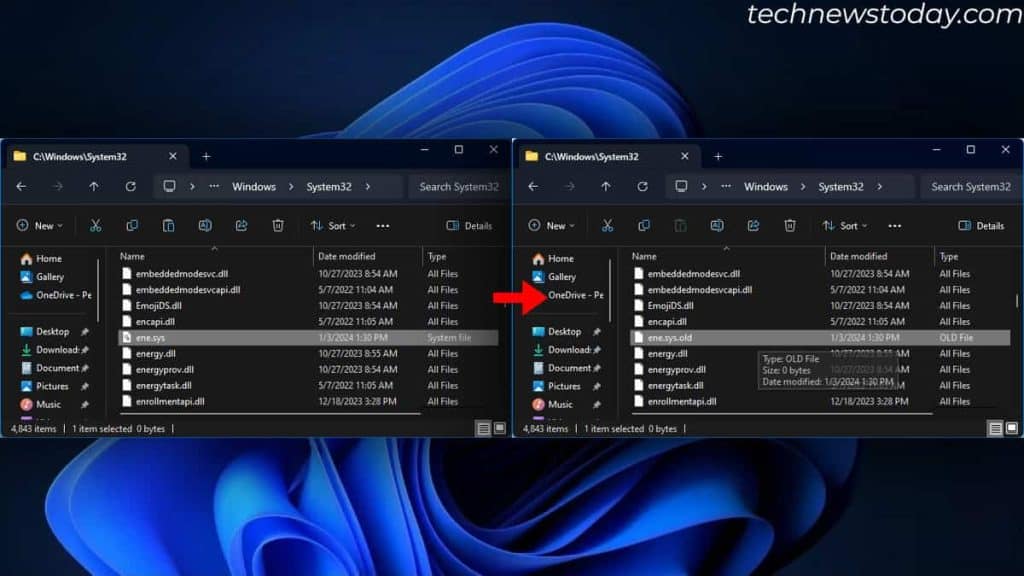Click Share icon in right window toolbar
The image size is (1024, 576).
(x=754, y=225)
